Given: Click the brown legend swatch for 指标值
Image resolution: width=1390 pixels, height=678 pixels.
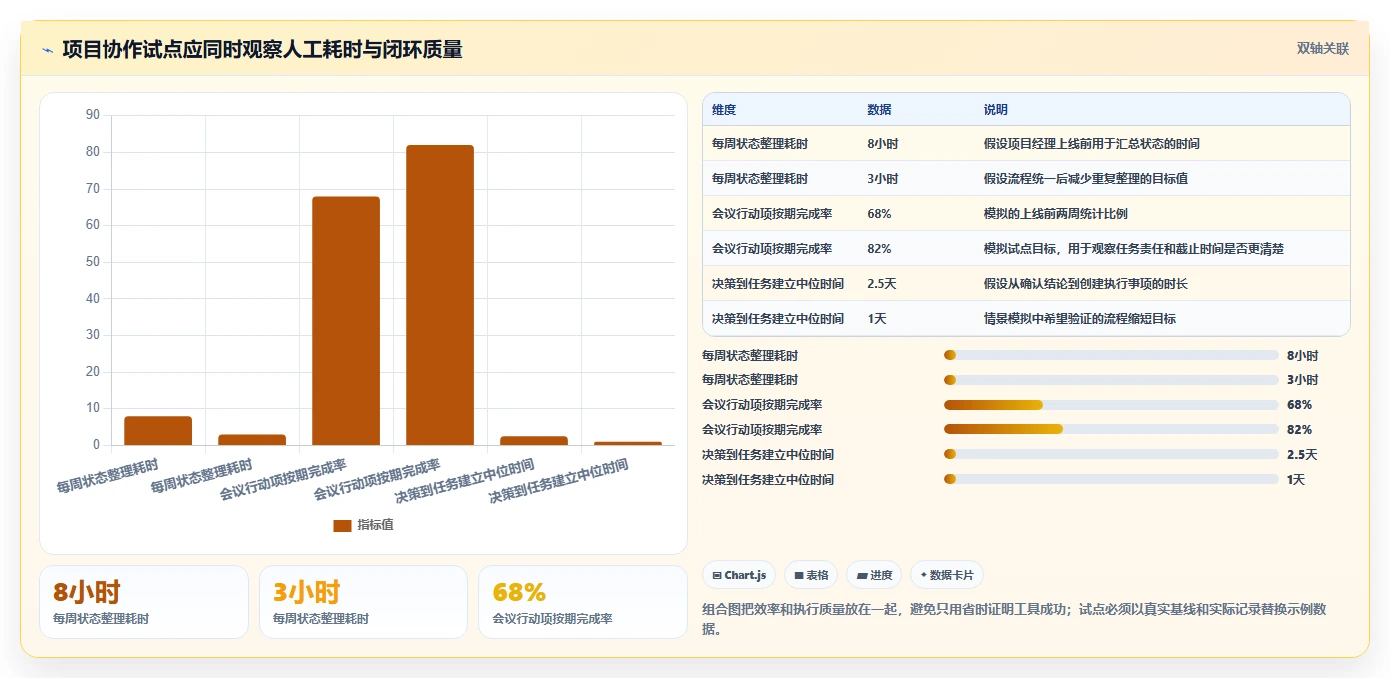Looking at the screenshot, I should [342, 525].
